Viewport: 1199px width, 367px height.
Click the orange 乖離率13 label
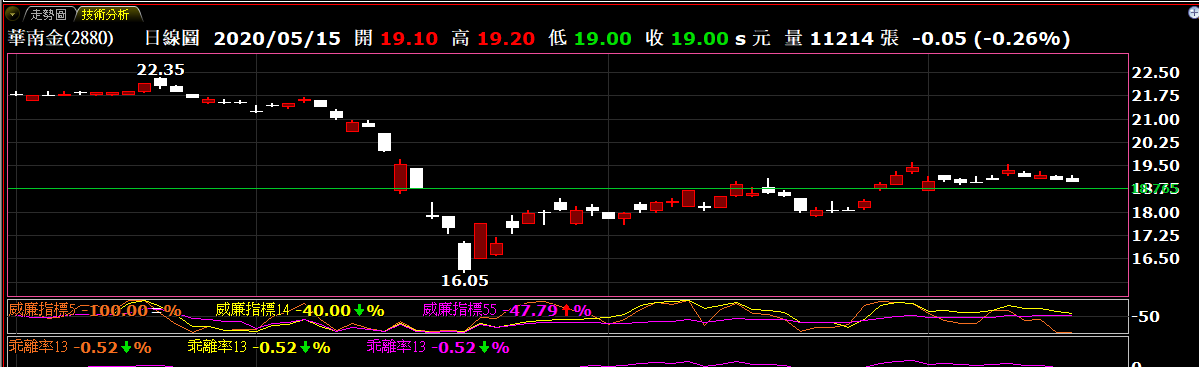click(x=38, y=346)
